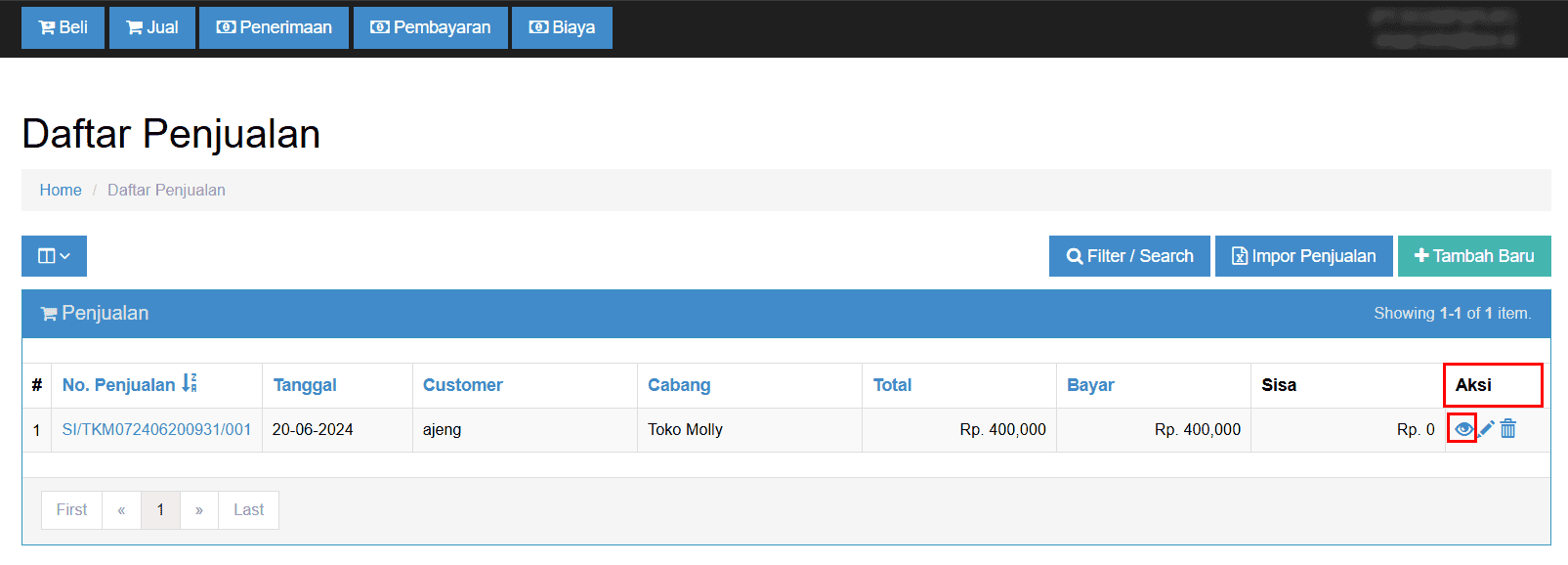This screenshot has width=1568, height=565.
Task: Go to Penerimaan in the top bar
Action: click(274, 27)
